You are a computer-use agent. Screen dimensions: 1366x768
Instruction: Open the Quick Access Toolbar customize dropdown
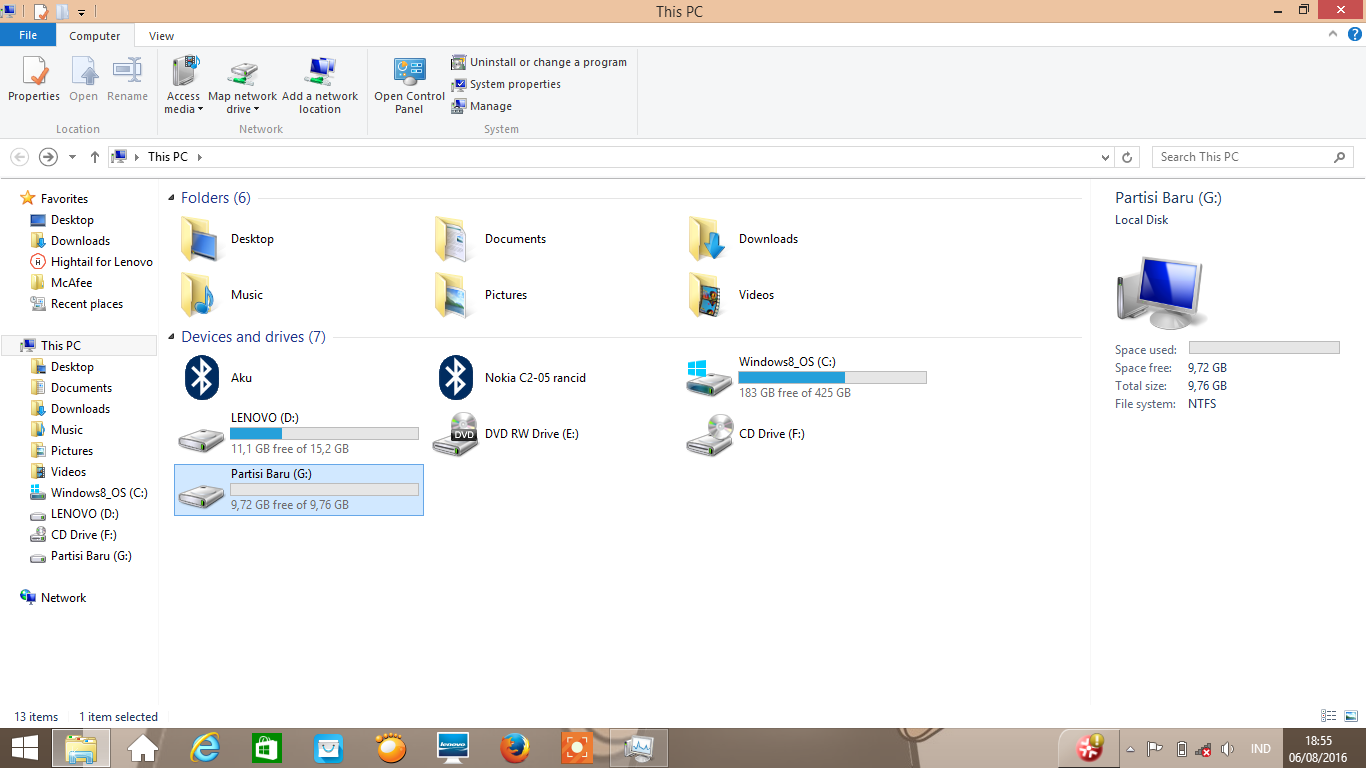point(81,12)
